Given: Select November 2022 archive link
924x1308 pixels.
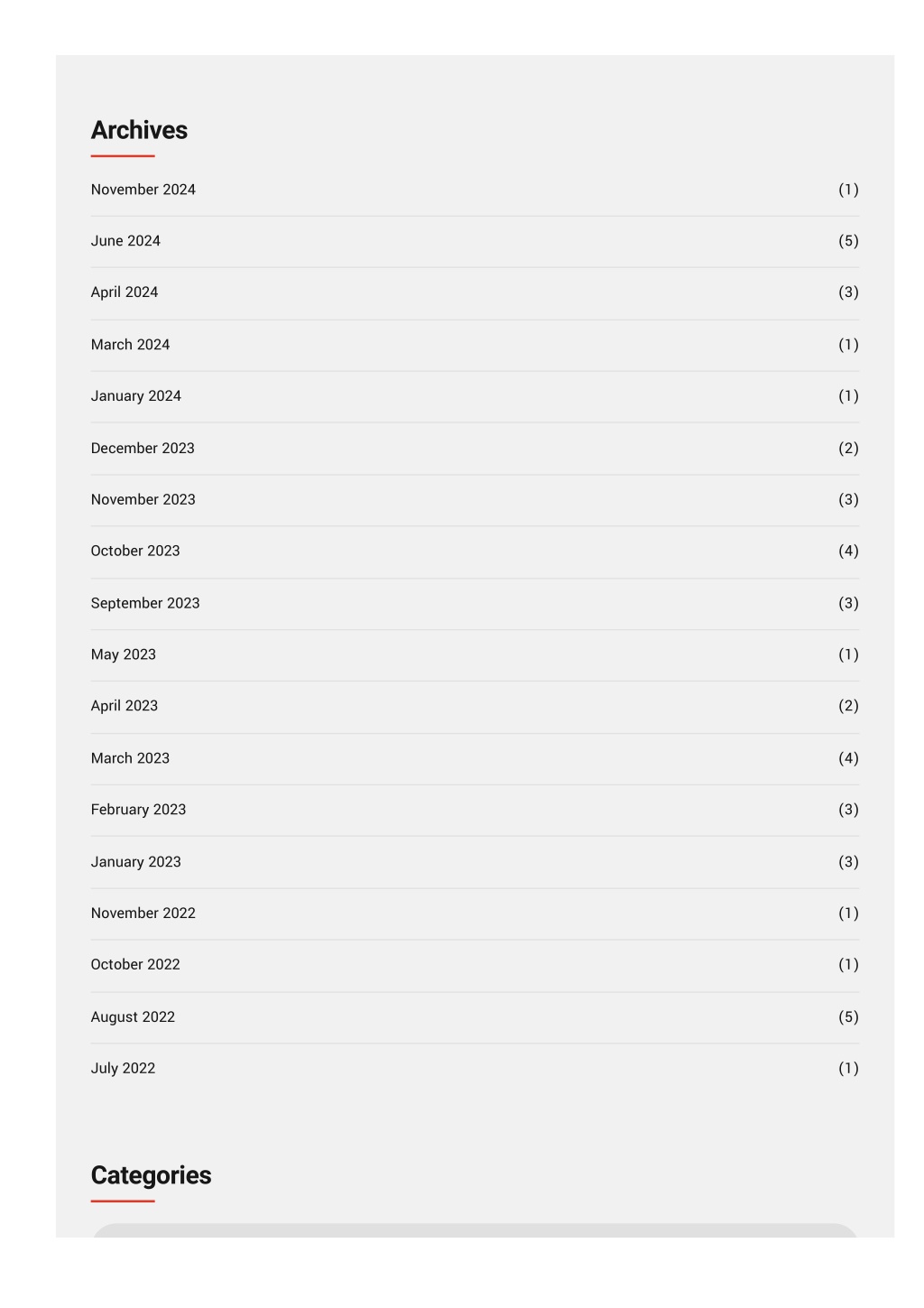Looking at the screenshot, I should 143,914.
